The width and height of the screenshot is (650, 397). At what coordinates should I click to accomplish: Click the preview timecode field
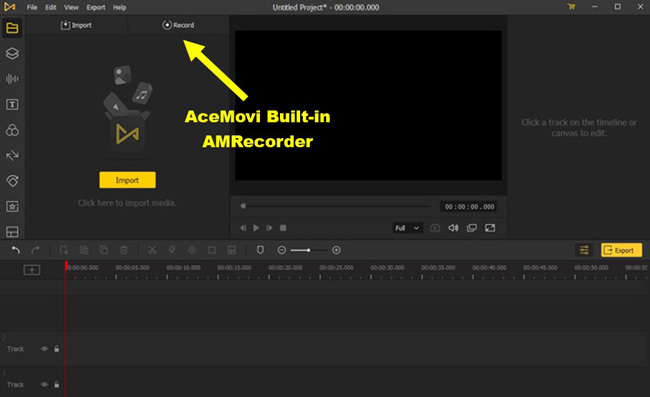click(x=469, y=206)
